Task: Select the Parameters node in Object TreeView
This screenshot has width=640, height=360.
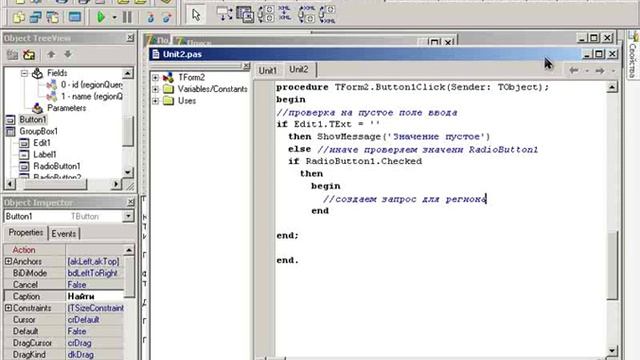Action: click(67, 108)
